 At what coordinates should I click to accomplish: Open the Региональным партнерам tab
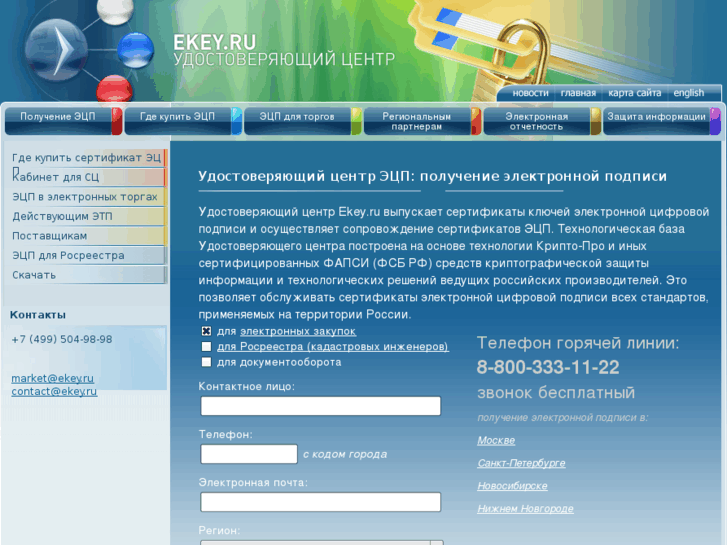[x=422, y=121]
